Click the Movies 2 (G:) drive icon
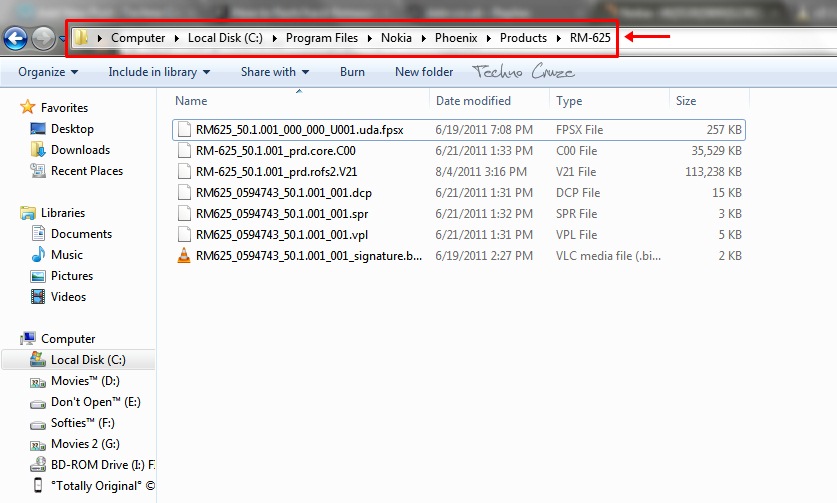The image size is (837, 503). point(38,445)
